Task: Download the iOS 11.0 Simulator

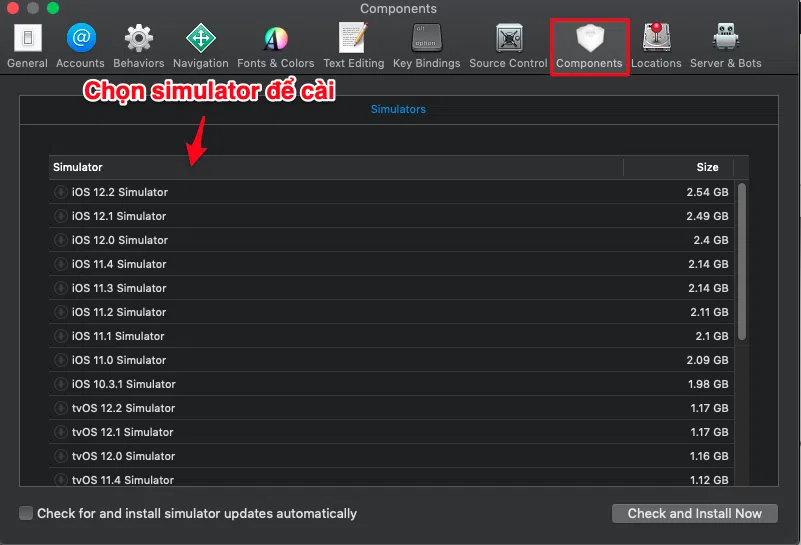Action: (61, 360)
